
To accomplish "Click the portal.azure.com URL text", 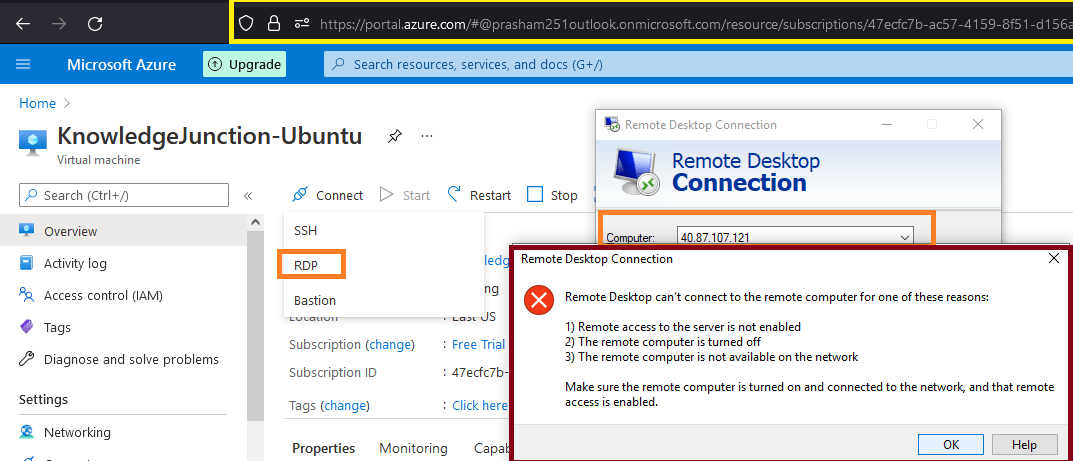I will pos(696,24).
